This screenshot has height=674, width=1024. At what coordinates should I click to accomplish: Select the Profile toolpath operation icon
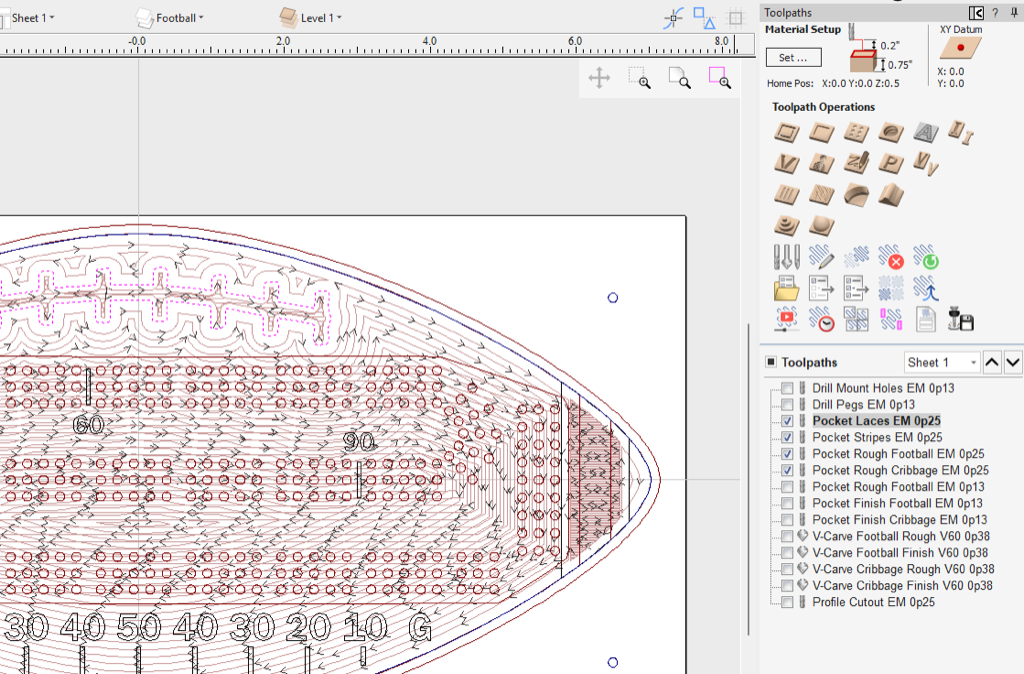[787, 133]
